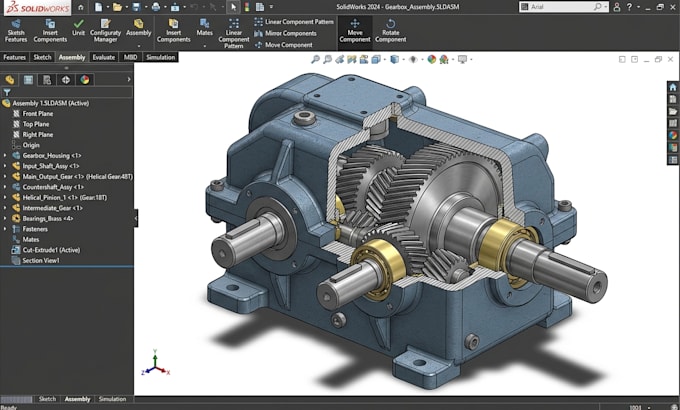The width and height of the screenshot is (680, 410).
Task: Expand the Fasteners folder
Action: pos(5,229)
